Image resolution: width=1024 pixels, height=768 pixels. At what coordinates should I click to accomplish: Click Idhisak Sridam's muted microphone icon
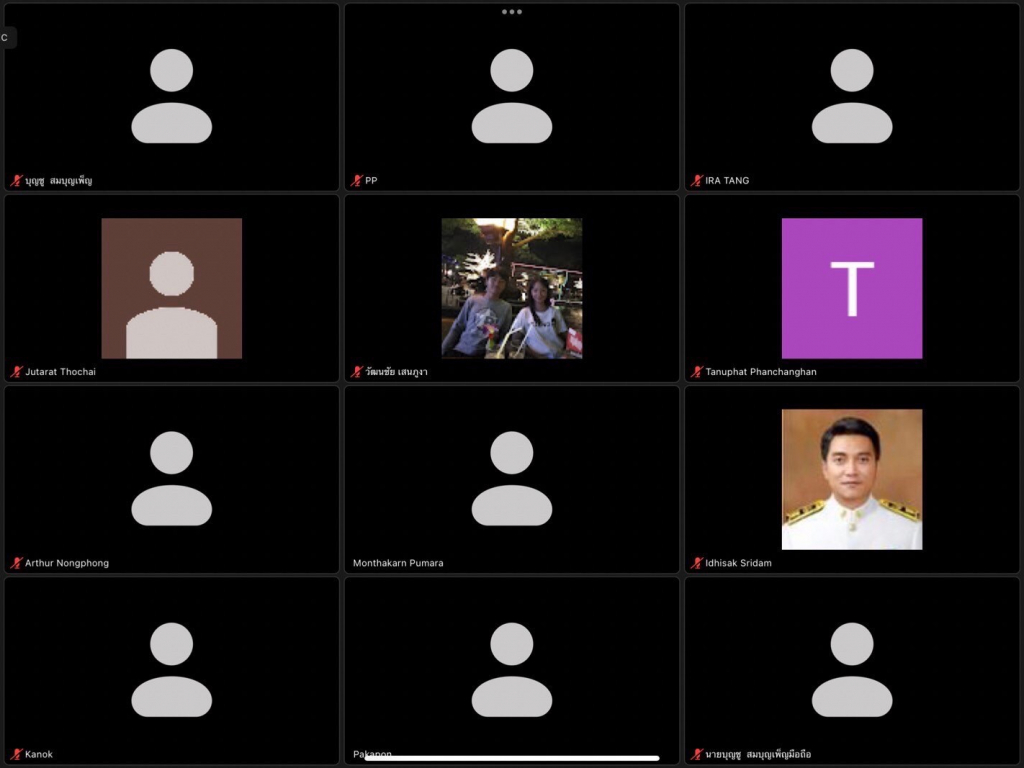[697, 563]
